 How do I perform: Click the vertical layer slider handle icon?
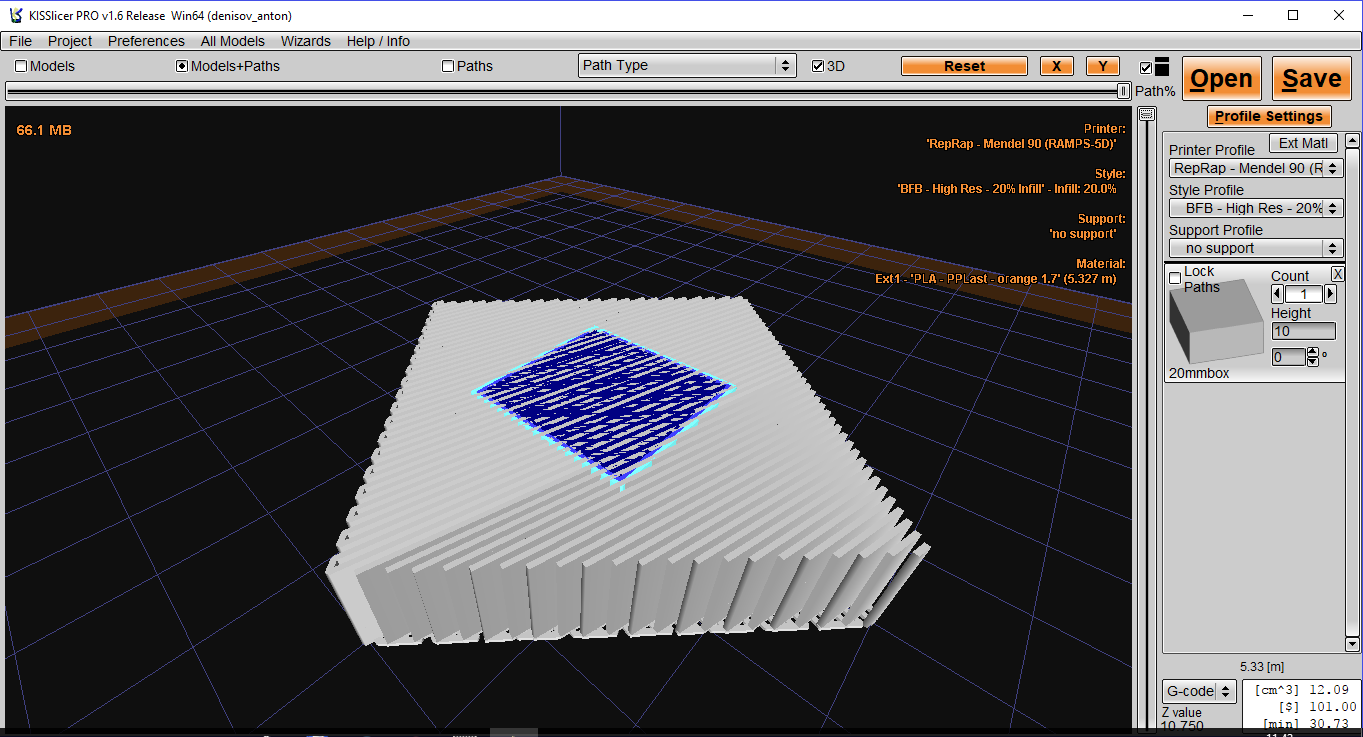[x=1146, y=115]
